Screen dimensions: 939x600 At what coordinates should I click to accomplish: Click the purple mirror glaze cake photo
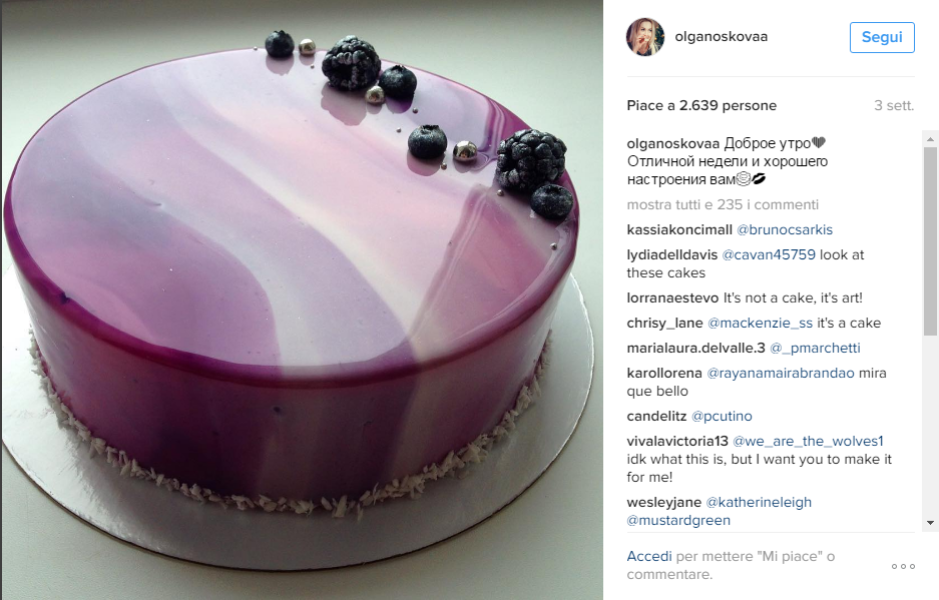(301, 300)
